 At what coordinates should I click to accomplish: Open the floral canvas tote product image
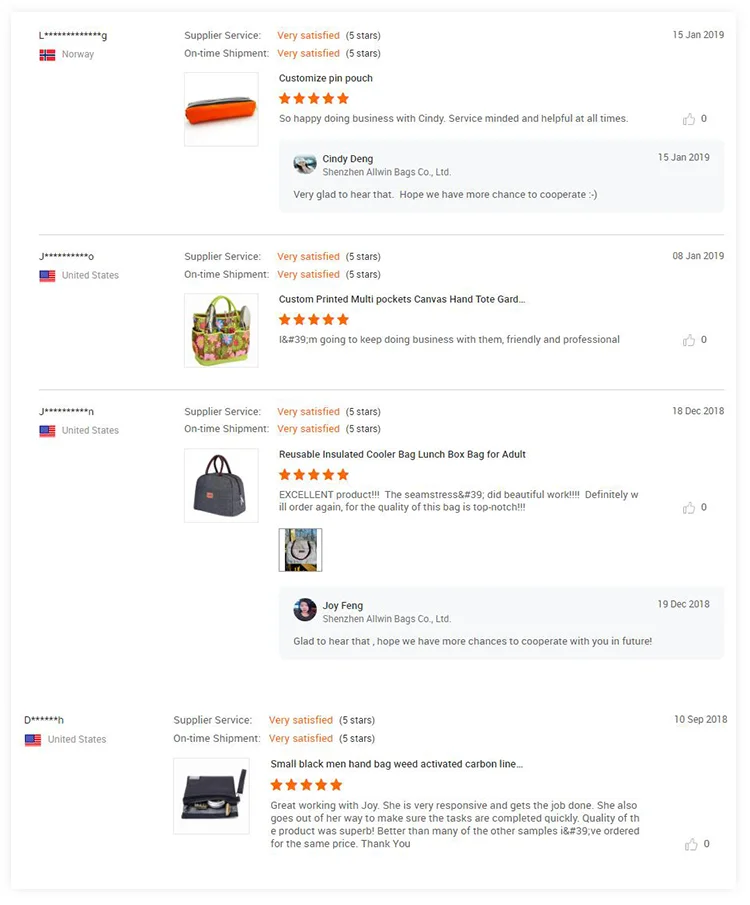click(x=221, y=330)
